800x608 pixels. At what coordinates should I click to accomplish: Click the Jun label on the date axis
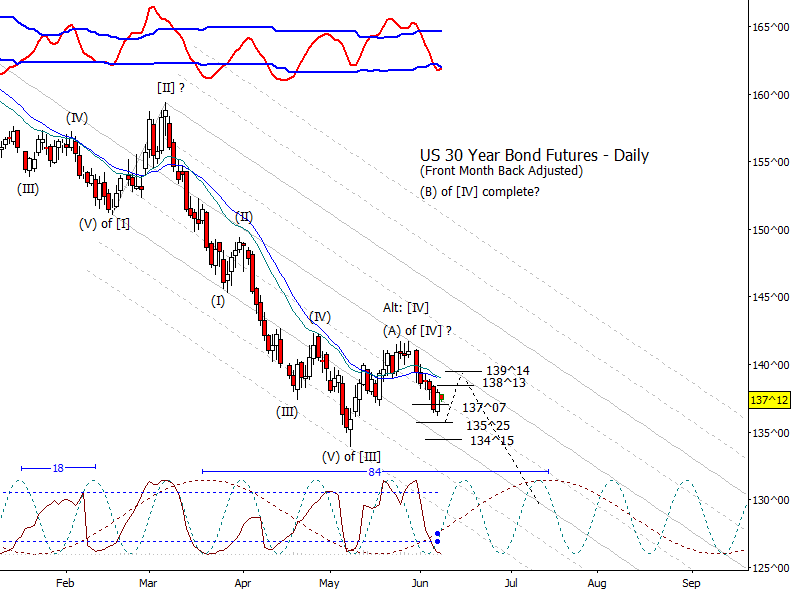(420, 583)
